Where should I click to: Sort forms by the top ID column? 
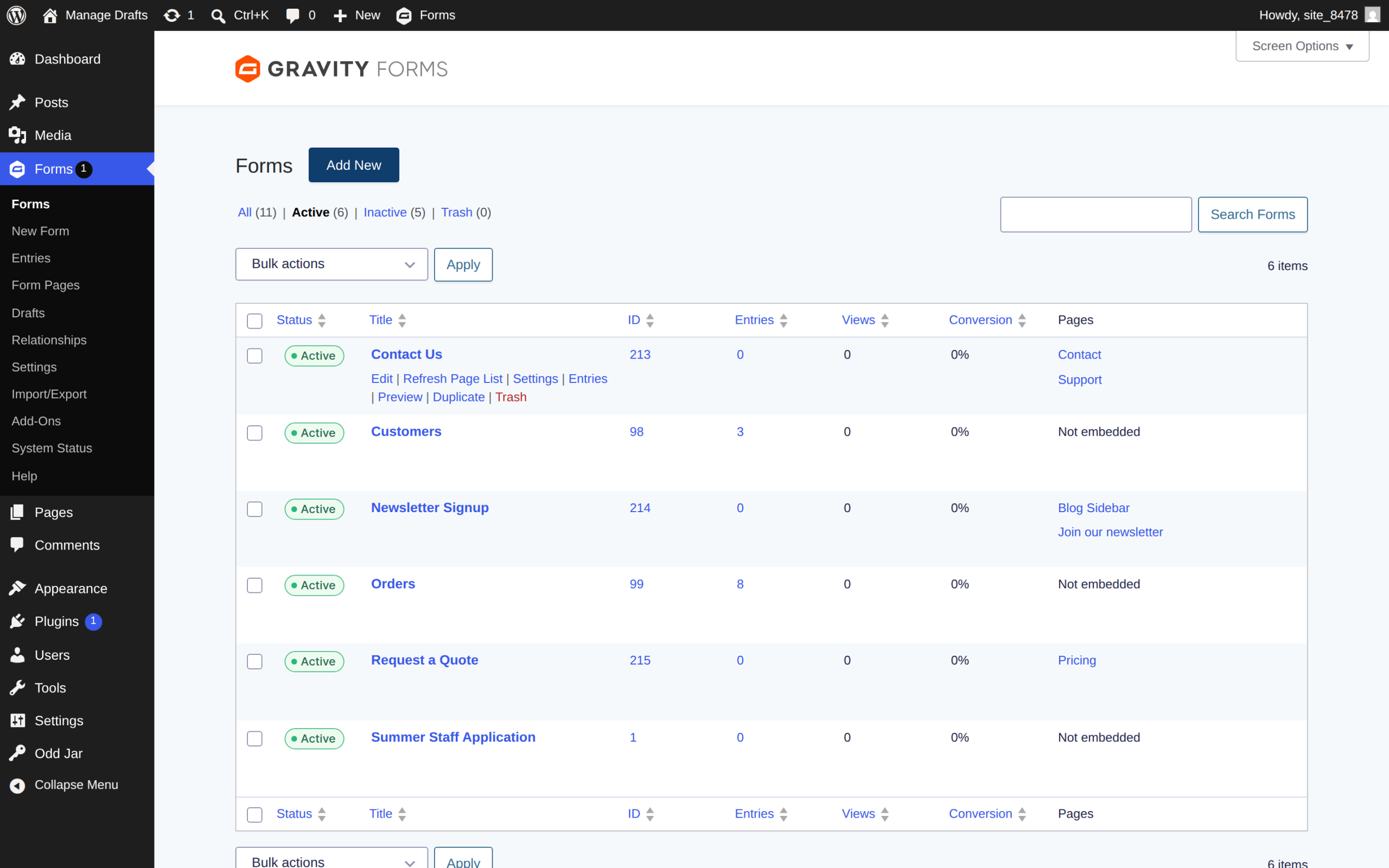tap(641, 320)
